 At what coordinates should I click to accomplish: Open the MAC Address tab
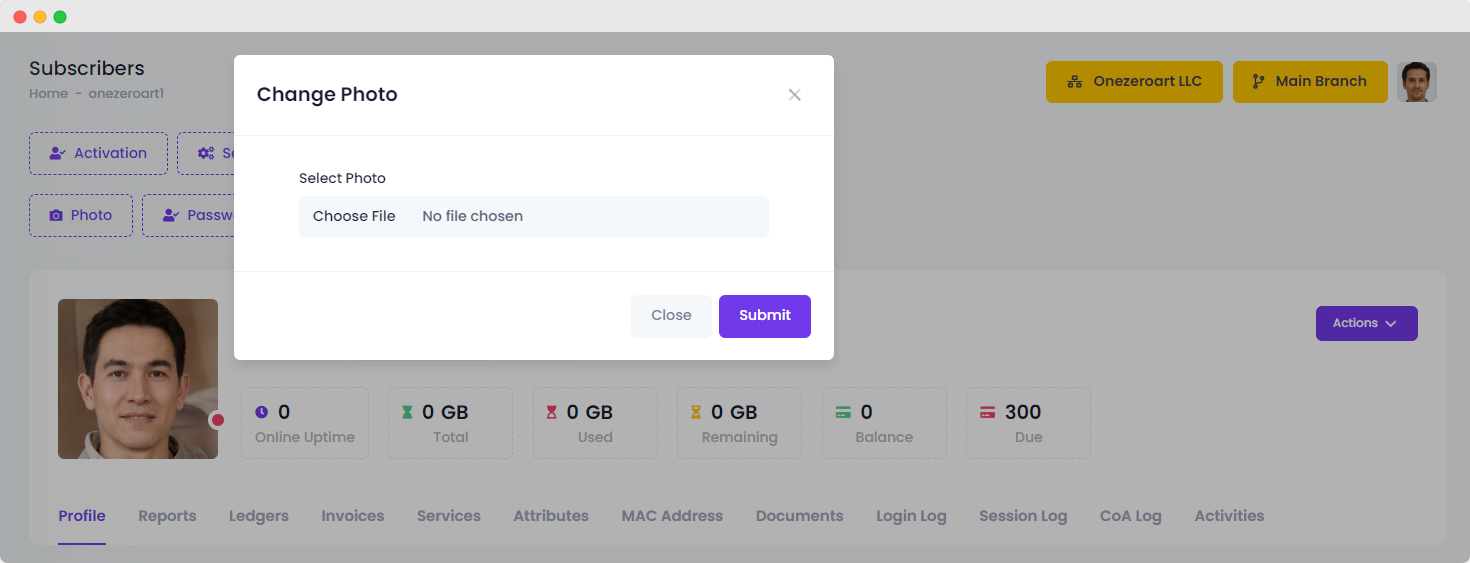[x=672, y=517]
